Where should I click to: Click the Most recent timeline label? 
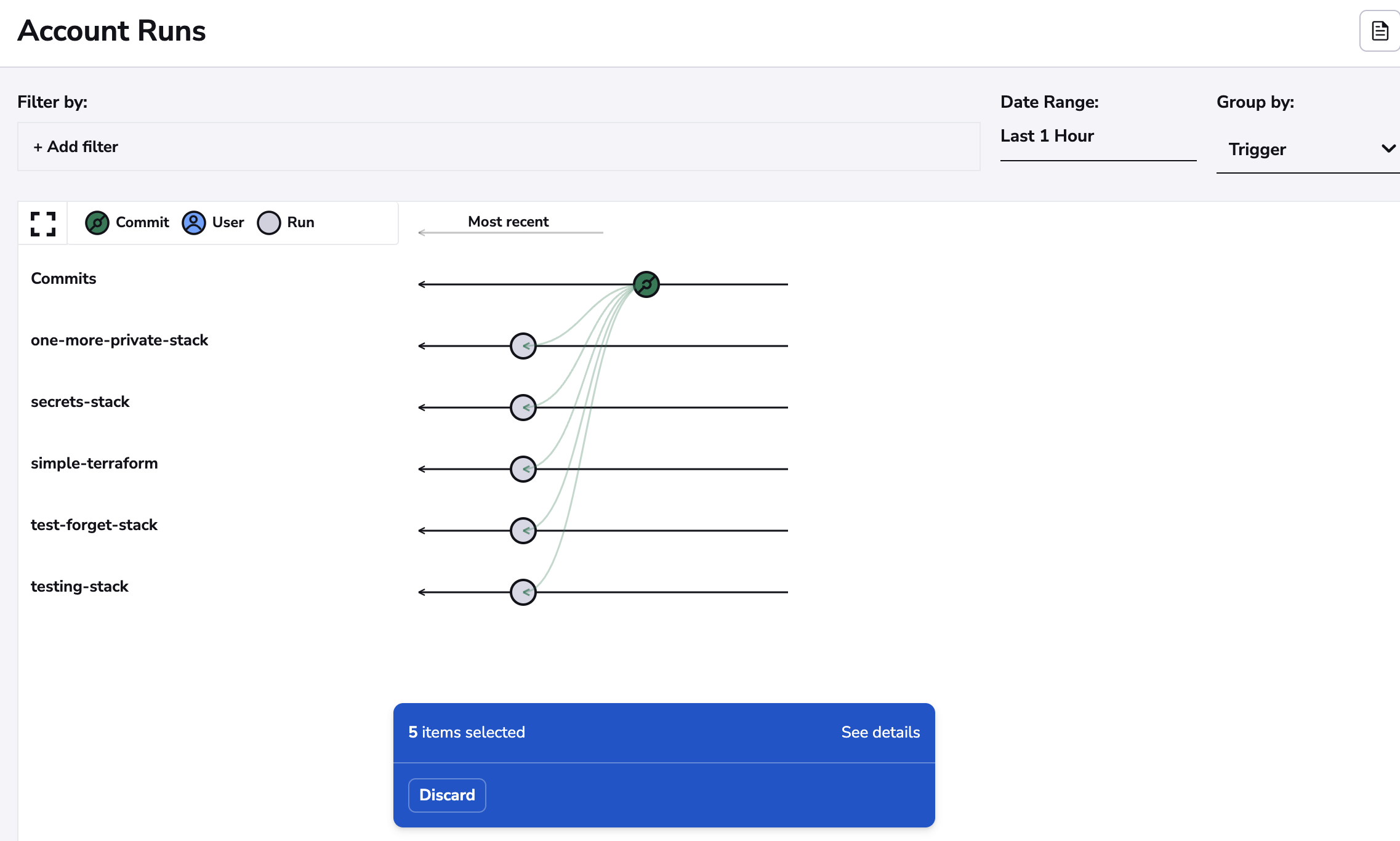click(508, 222)
